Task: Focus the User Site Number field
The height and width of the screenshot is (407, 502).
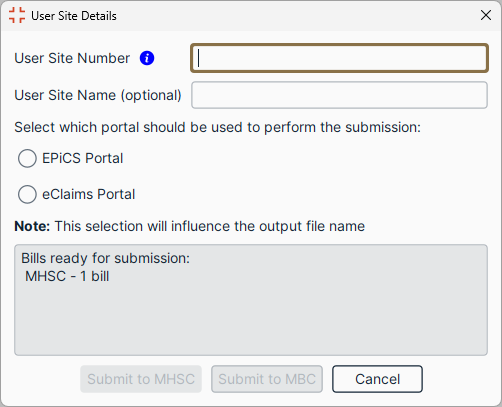Action: click(339, 58)
